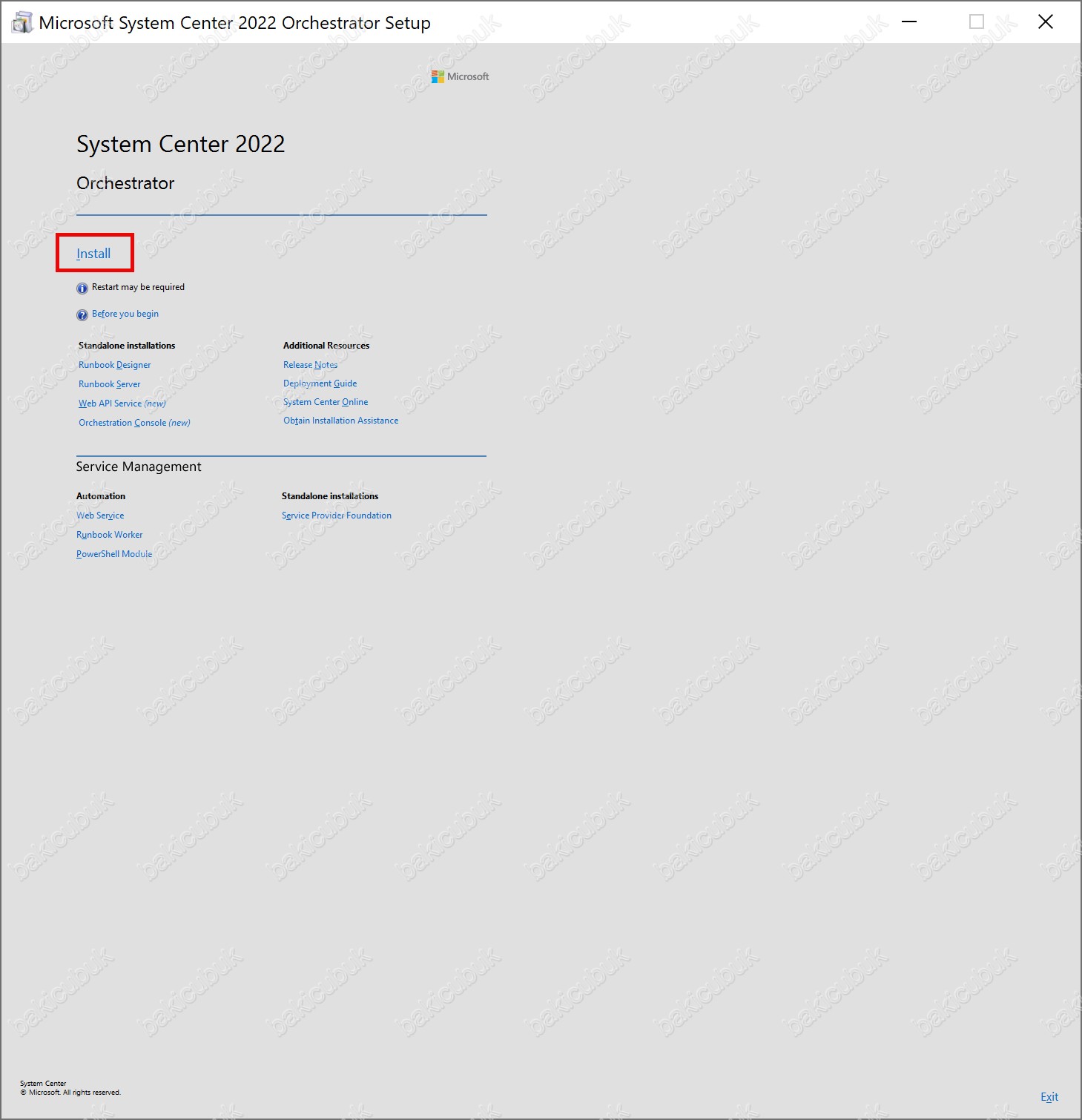Click Obtain Installation Assistance link
1082x1120 pixels.
[341, 421]
